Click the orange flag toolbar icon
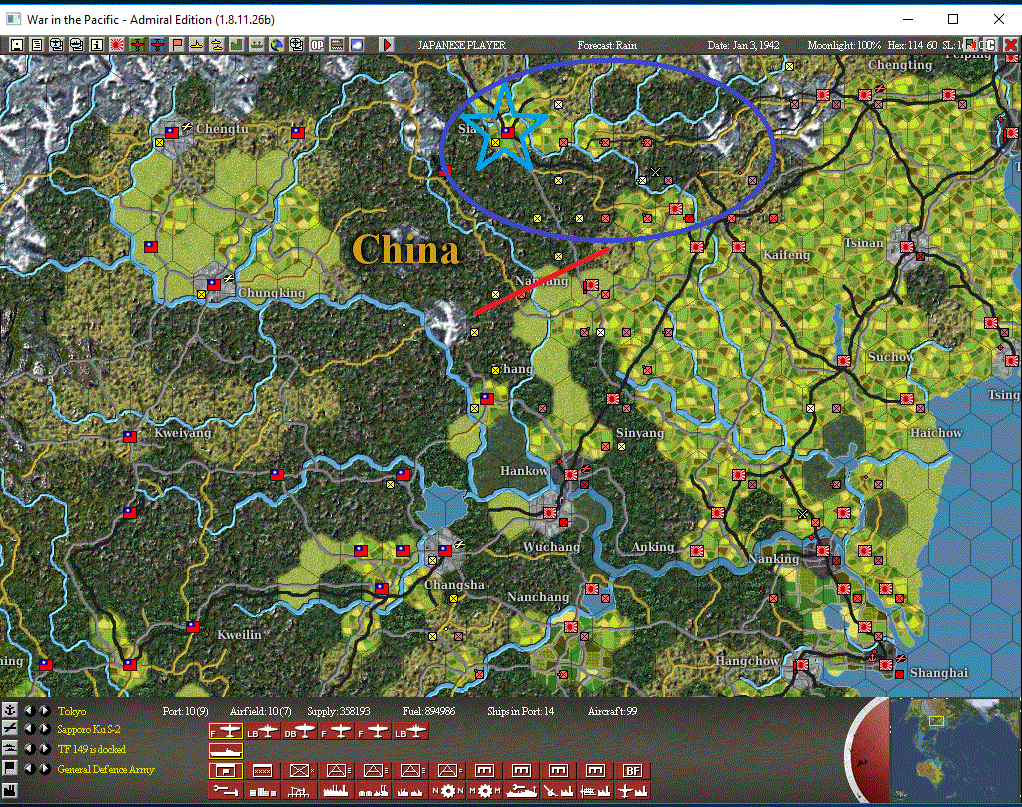1022x807 pixels. click(177, 45)
